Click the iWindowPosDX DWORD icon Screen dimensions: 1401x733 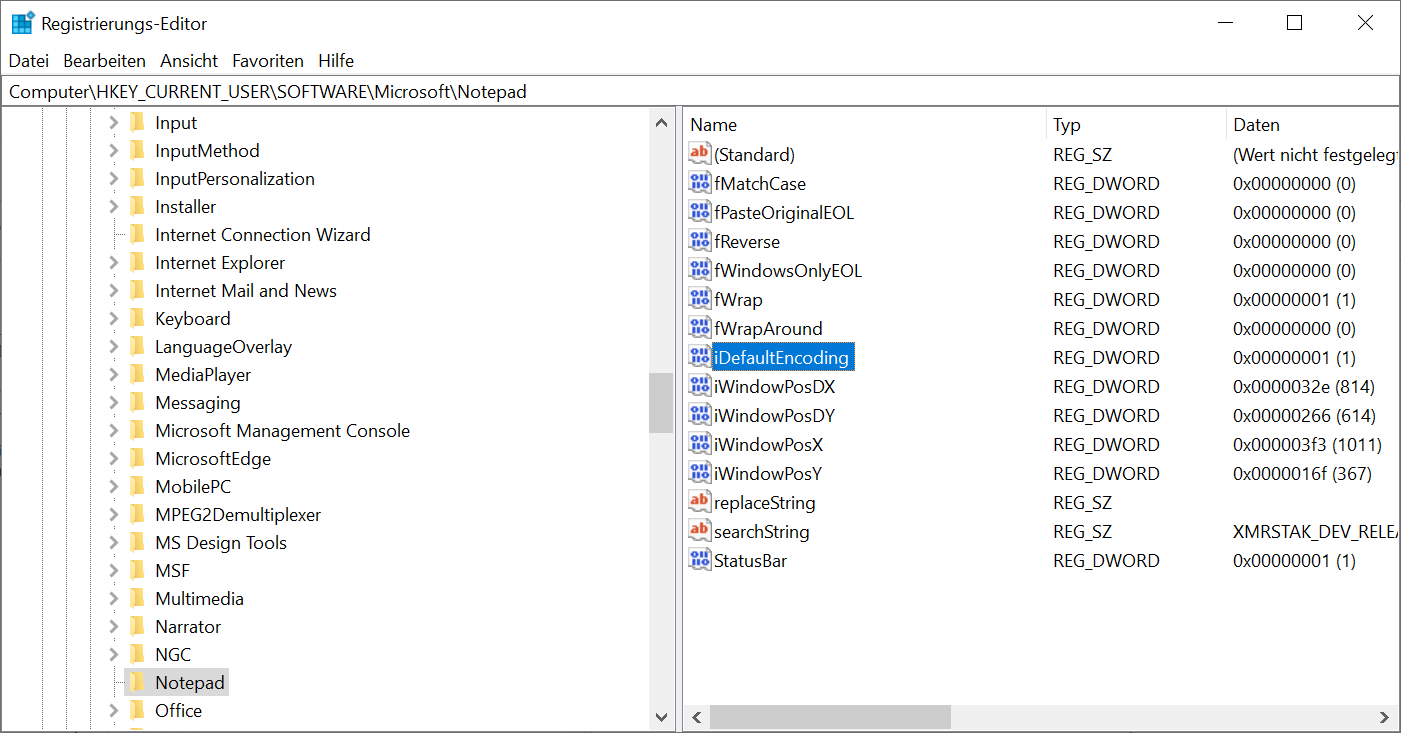tap(700, 386)
